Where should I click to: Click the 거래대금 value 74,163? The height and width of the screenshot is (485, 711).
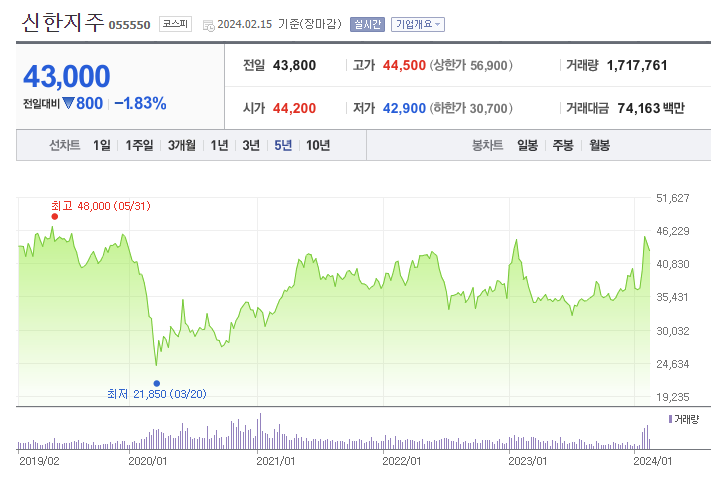(x=638, y=108)
